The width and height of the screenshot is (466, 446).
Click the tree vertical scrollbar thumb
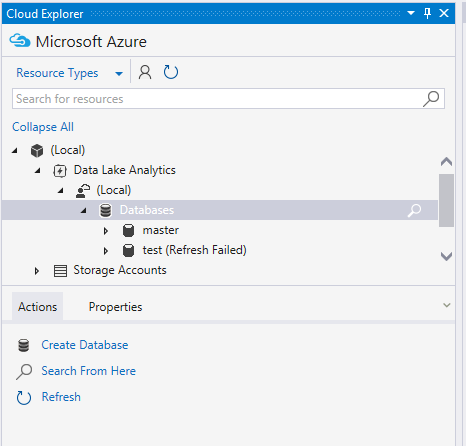click(x=446, y=200)
